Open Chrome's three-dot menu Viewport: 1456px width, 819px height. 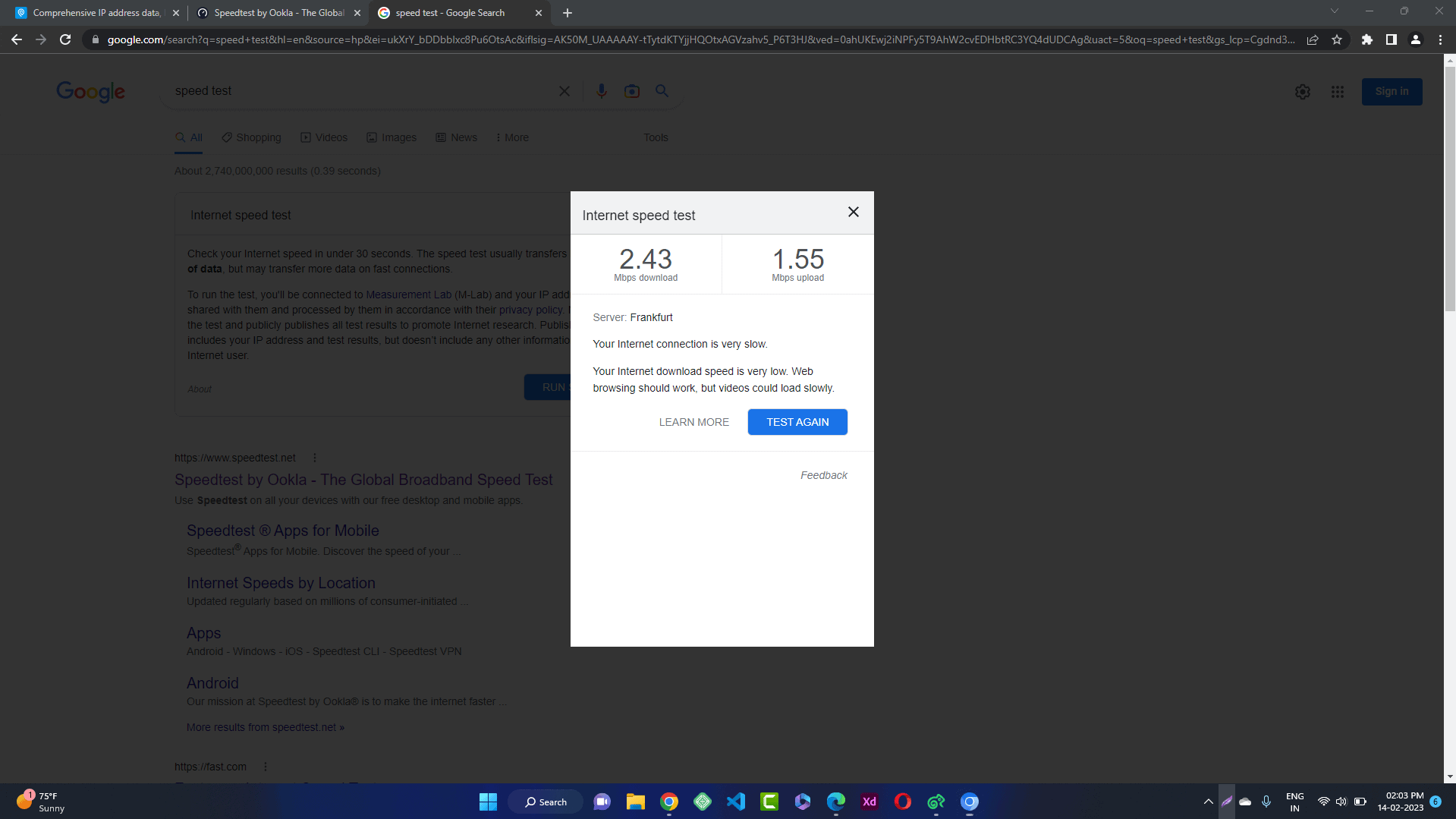point(1442,39)
